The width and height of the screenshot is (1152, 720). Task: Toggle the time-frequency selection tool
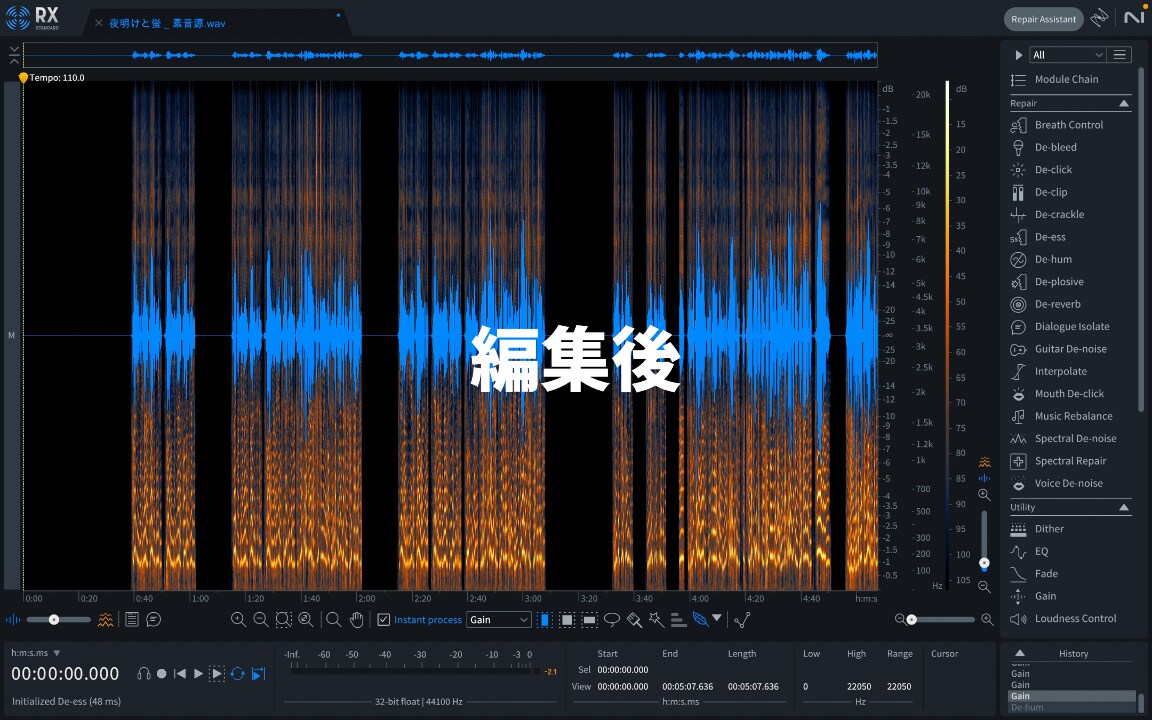tap(566, 620)
